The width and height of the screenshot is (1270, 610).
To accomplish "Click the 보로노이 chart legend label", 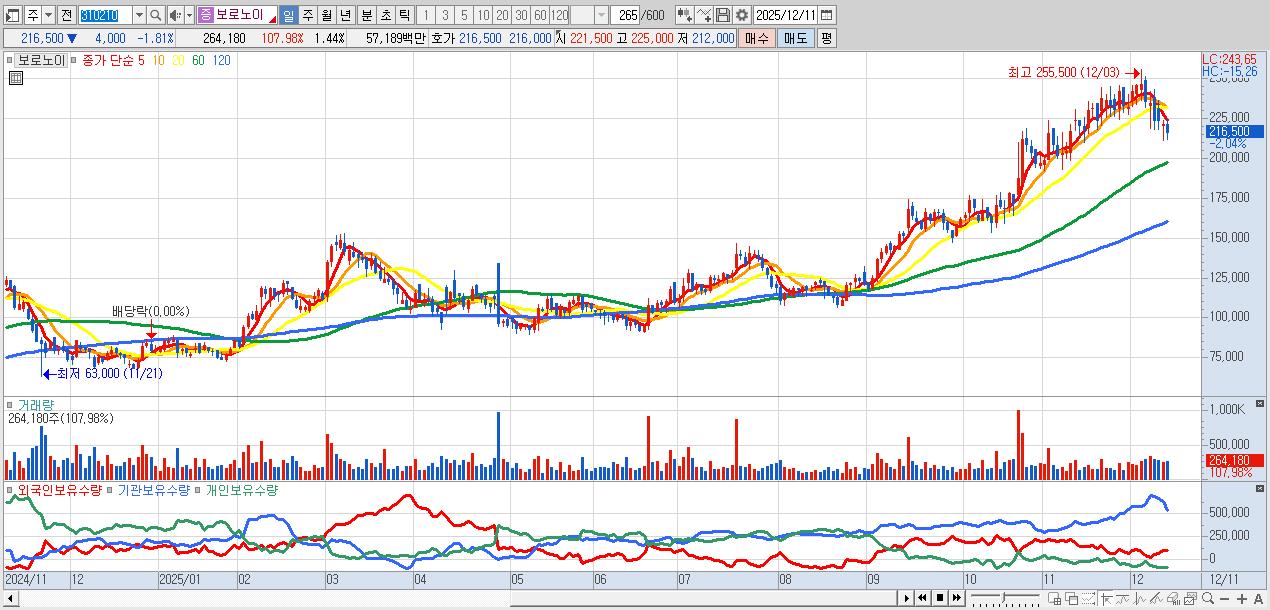I will (x=40, y=60).
